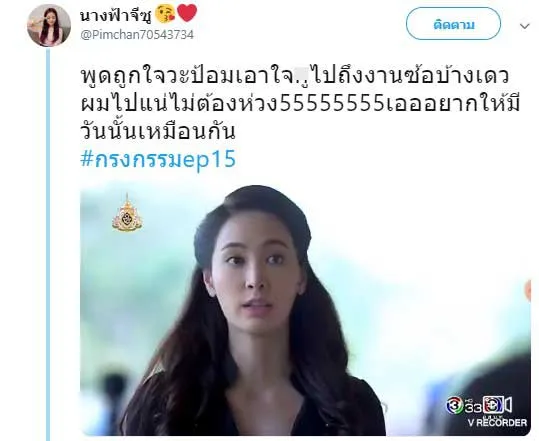
Task: Open the นางฟ้าจีซู profile avatar
Action: (x=49, y=25)
